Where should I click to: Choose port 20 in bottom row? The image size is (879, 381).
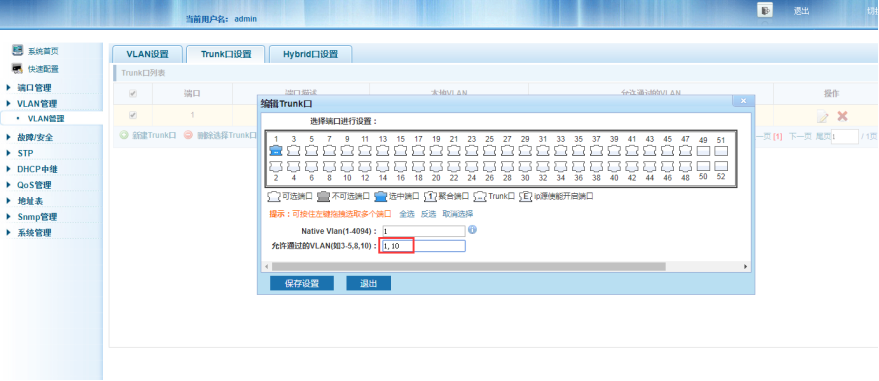pyautogui.click(x=436, y=166)
